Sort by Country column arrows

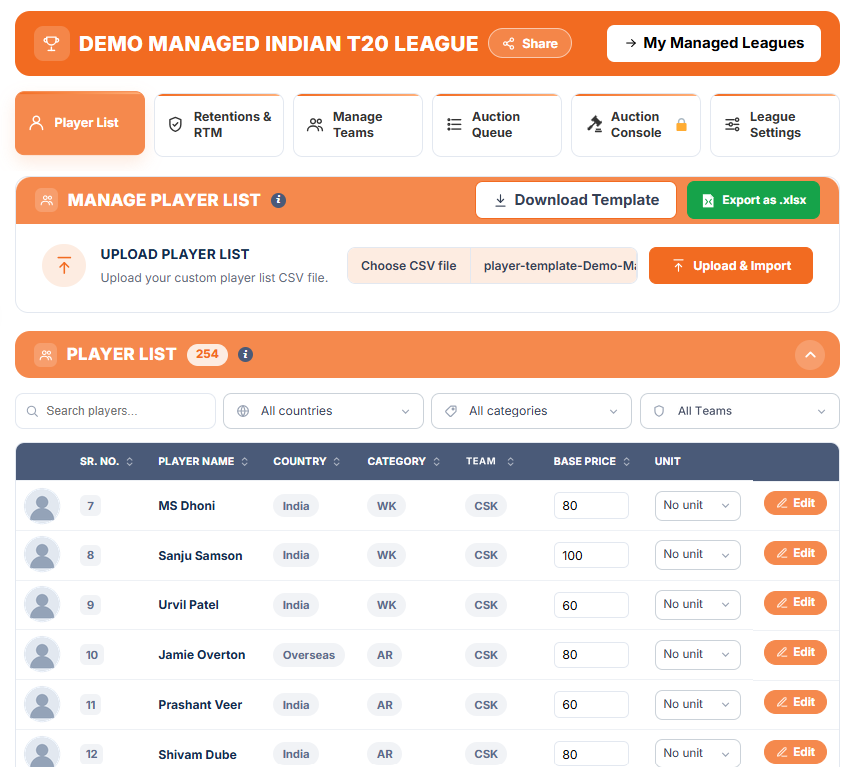pos(336,461)
